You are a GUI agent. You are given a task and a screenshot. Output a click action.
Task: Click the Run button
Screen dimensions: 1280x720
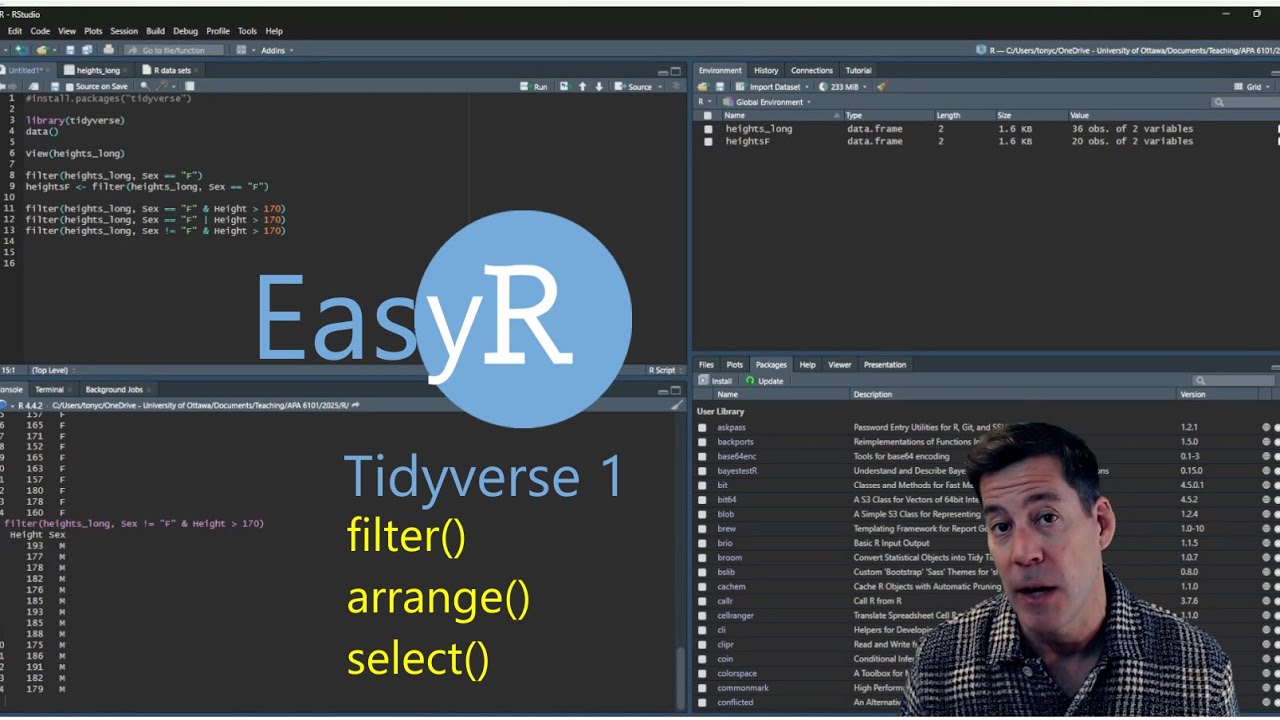tap(534, 87)
